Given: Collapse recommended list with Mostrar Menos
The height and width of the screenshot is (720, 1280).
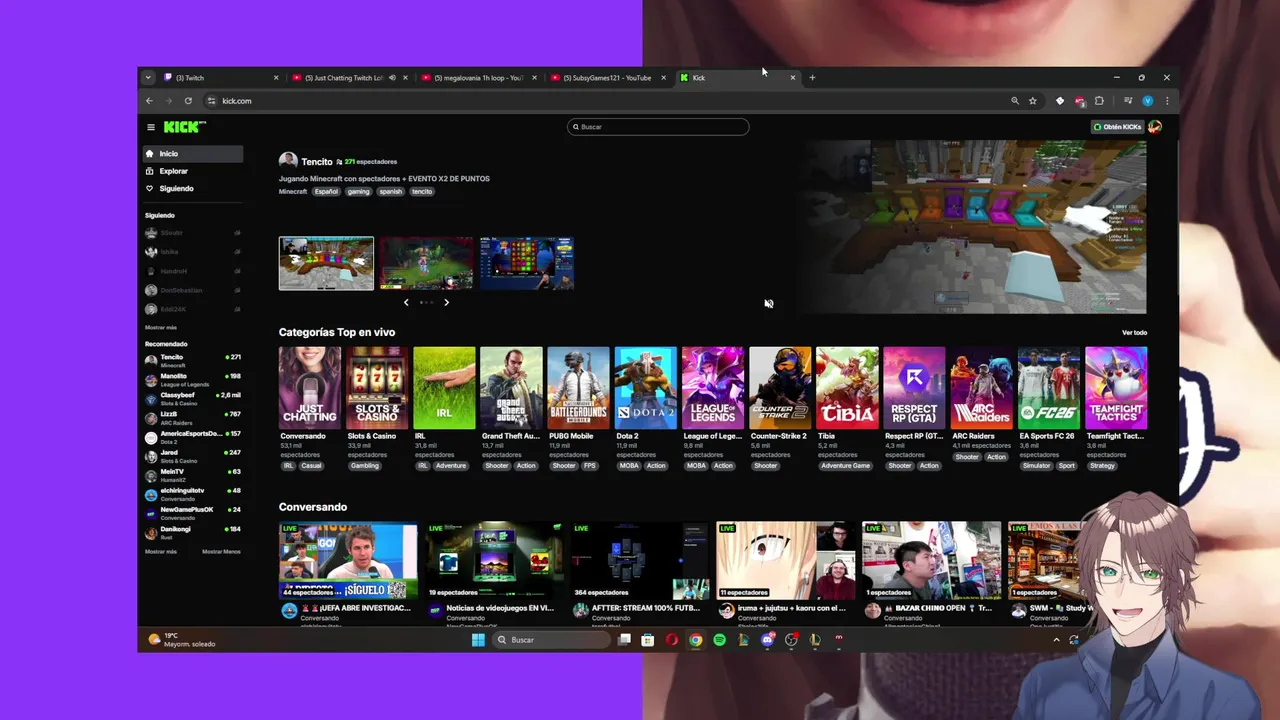Looking at the screenshot, I should coord(221,552).
